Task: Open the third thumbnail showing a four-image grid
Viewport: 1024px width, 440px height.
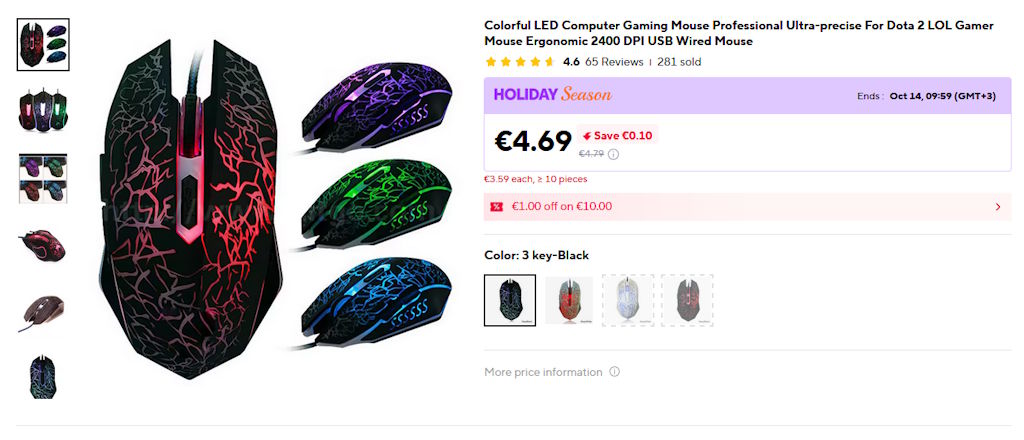Action: coord(43,178)
